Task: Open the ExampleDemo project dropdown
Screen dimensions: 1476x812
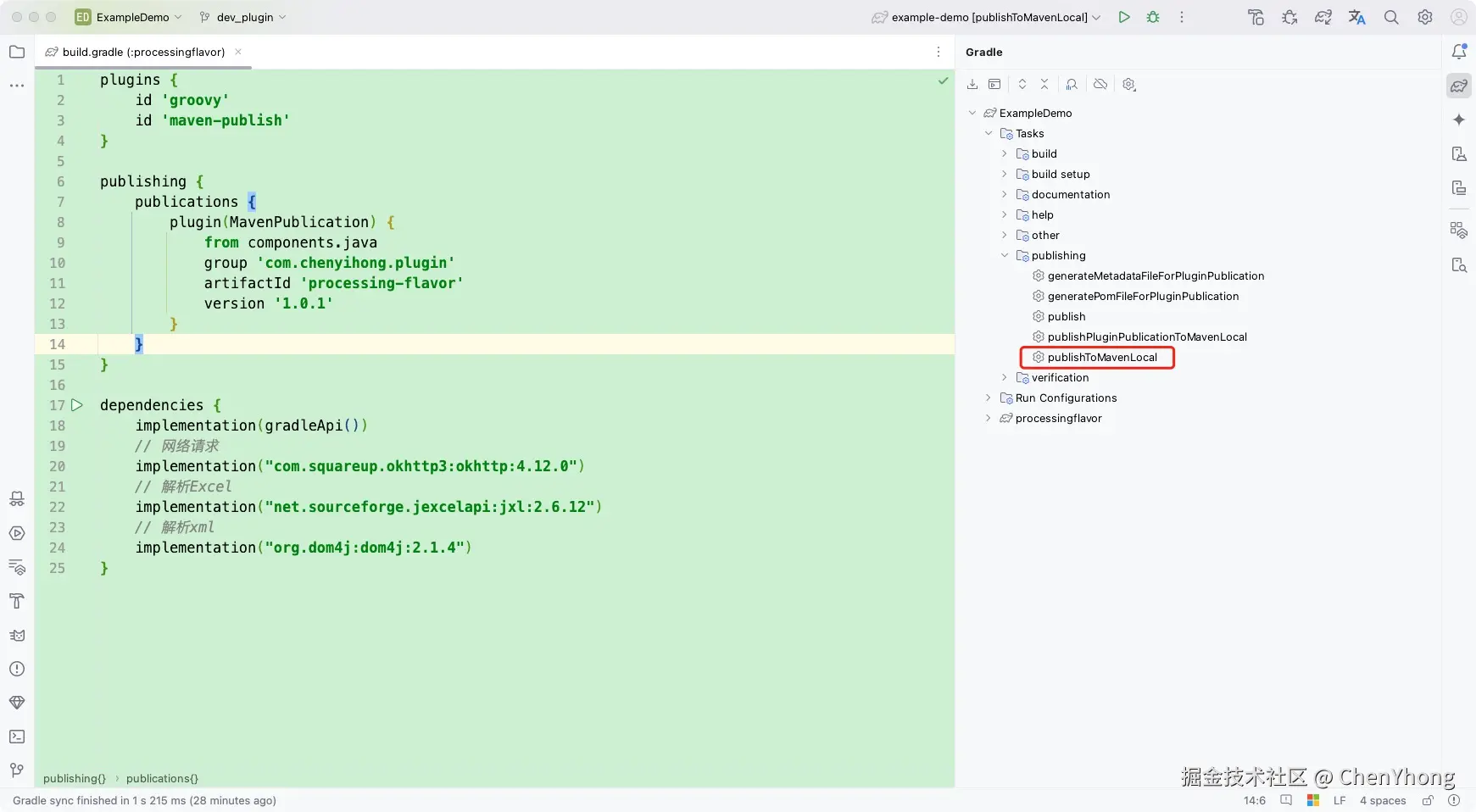Action: (129, 17)
